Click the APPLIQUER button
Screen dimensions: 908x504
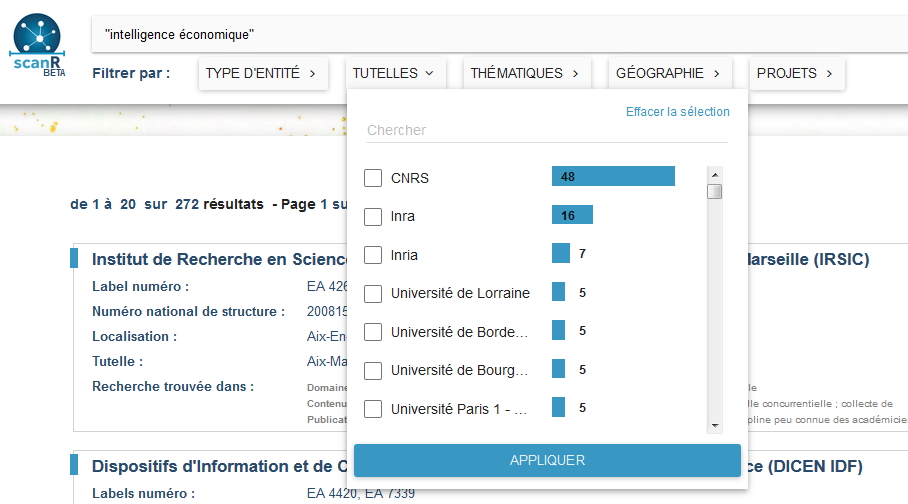click(x=547, y=461)
